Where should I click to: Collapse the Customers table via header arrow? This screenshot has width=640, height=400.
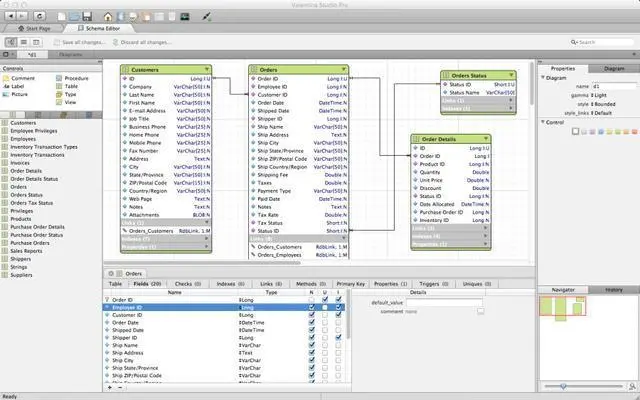pyautogui.click(x=207, y=69)
